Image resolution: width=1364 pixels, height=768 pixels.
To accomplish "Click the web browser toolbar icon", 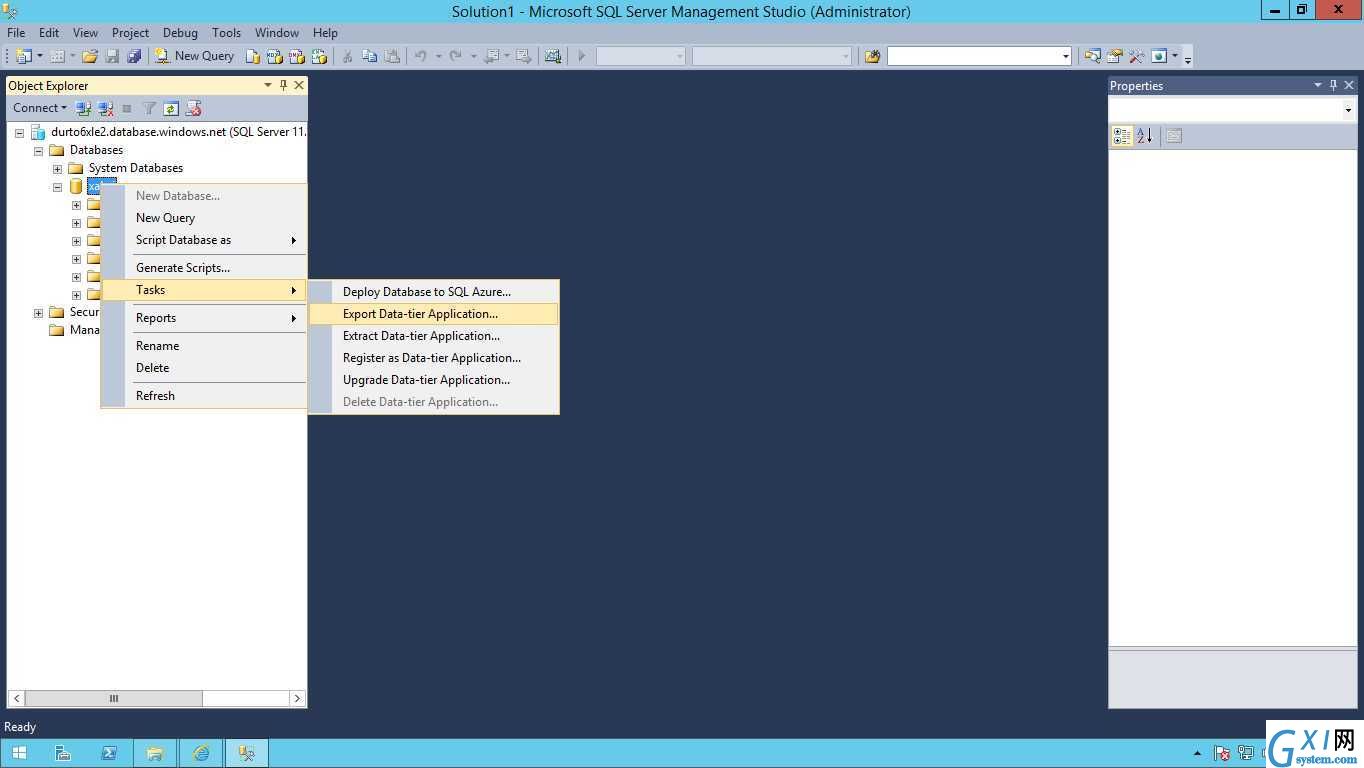I will click(1159, 56).
